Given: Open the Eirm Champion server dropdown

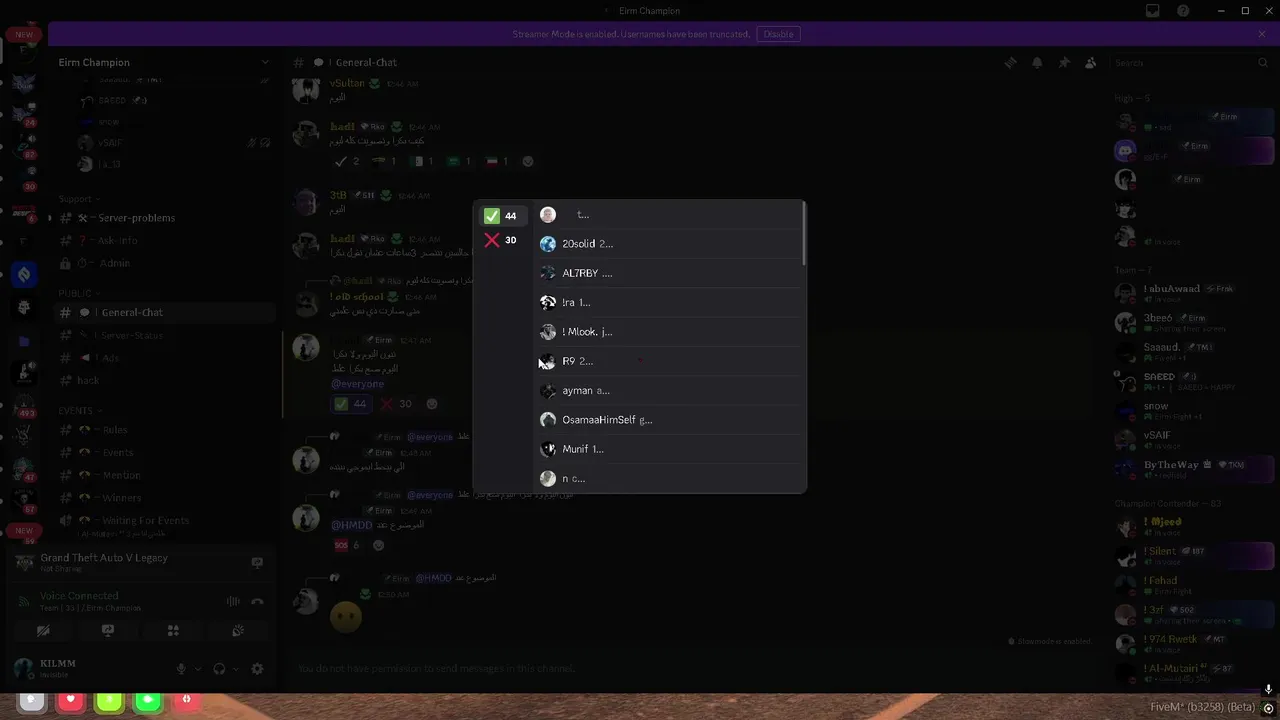Looking at the screenshot, I should [x=165, y=62].
